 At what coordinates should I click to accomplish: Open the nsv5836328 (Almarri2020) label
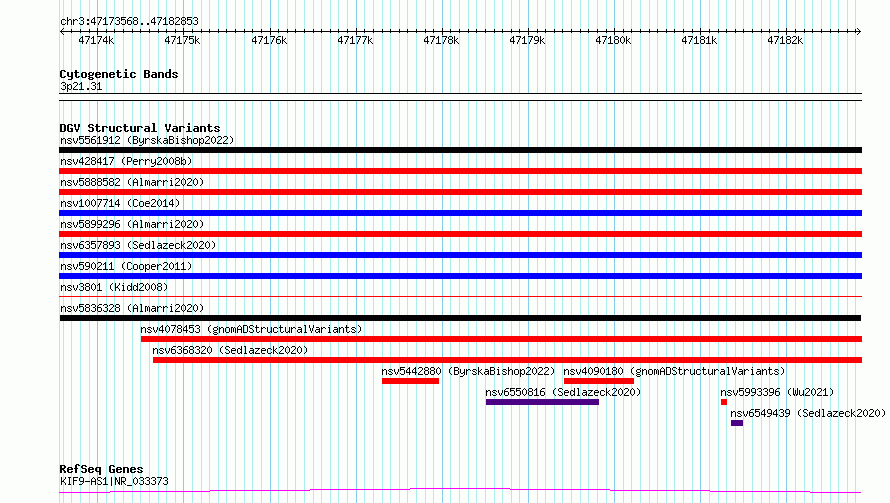pyautogui.click(x=132, y=308)
